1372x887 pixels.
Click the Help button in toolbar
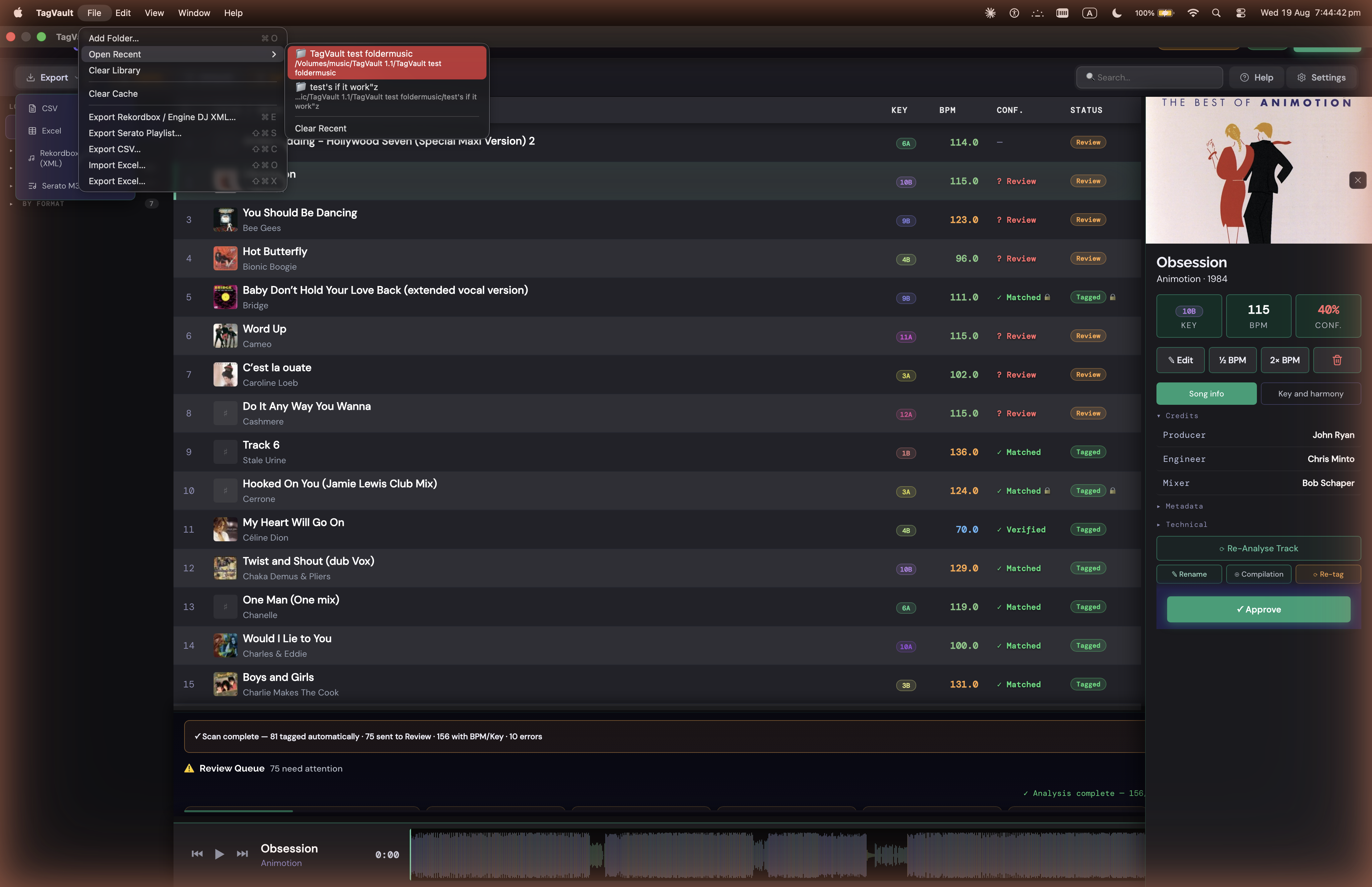pos(1256,77)
